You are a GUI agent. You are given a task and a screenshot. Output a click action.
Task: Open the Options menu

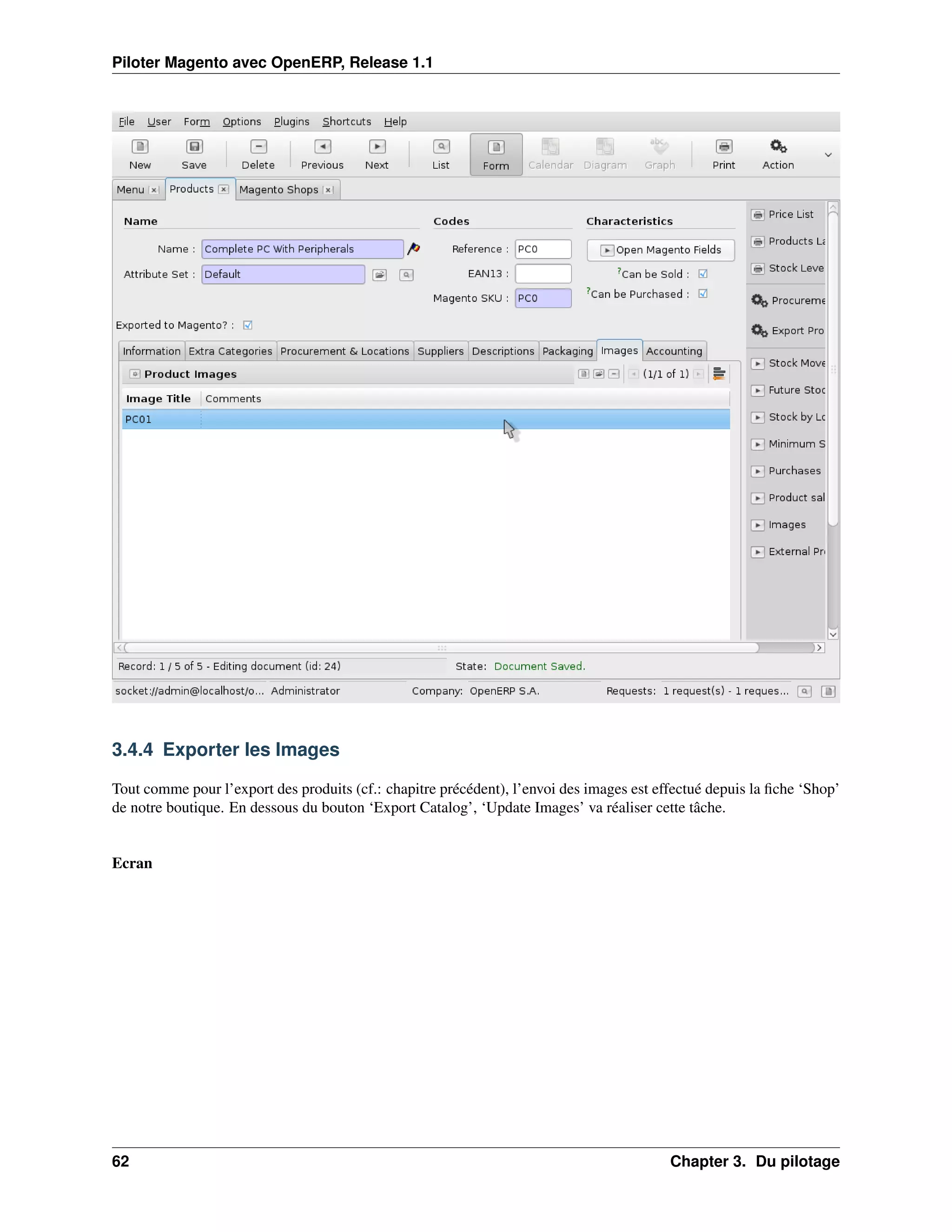pyautogui.click(x=242, y=121)
